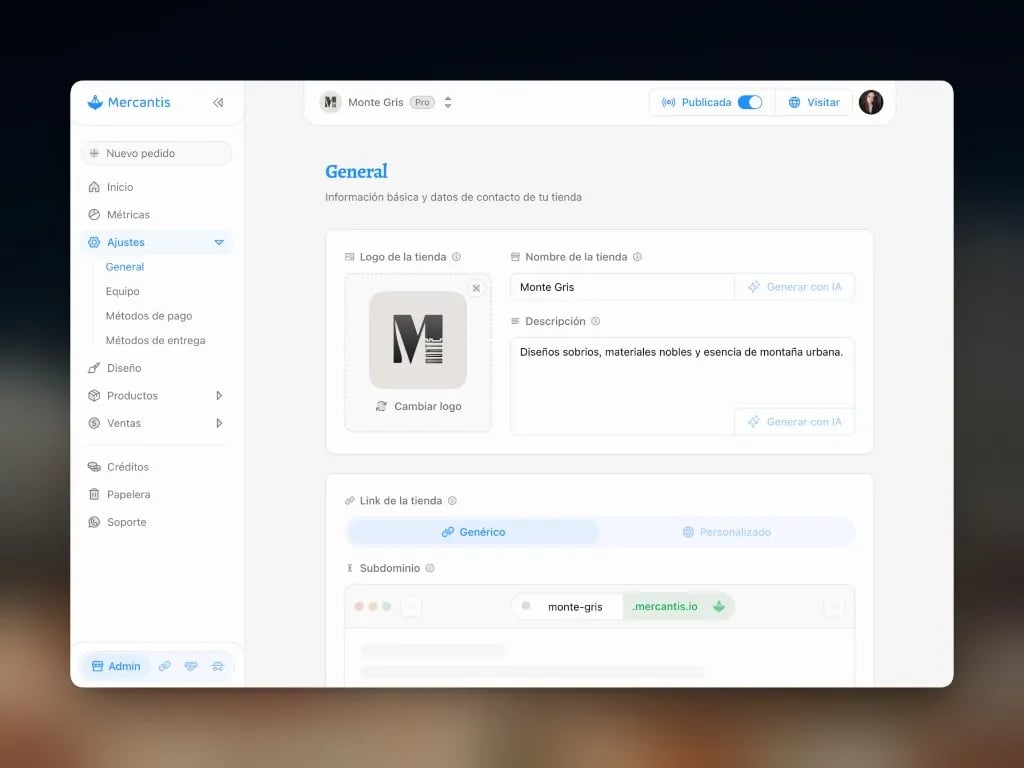Click the Ajustes gear icon
This screenshot has width=1024, height=768.
(94, 242)
